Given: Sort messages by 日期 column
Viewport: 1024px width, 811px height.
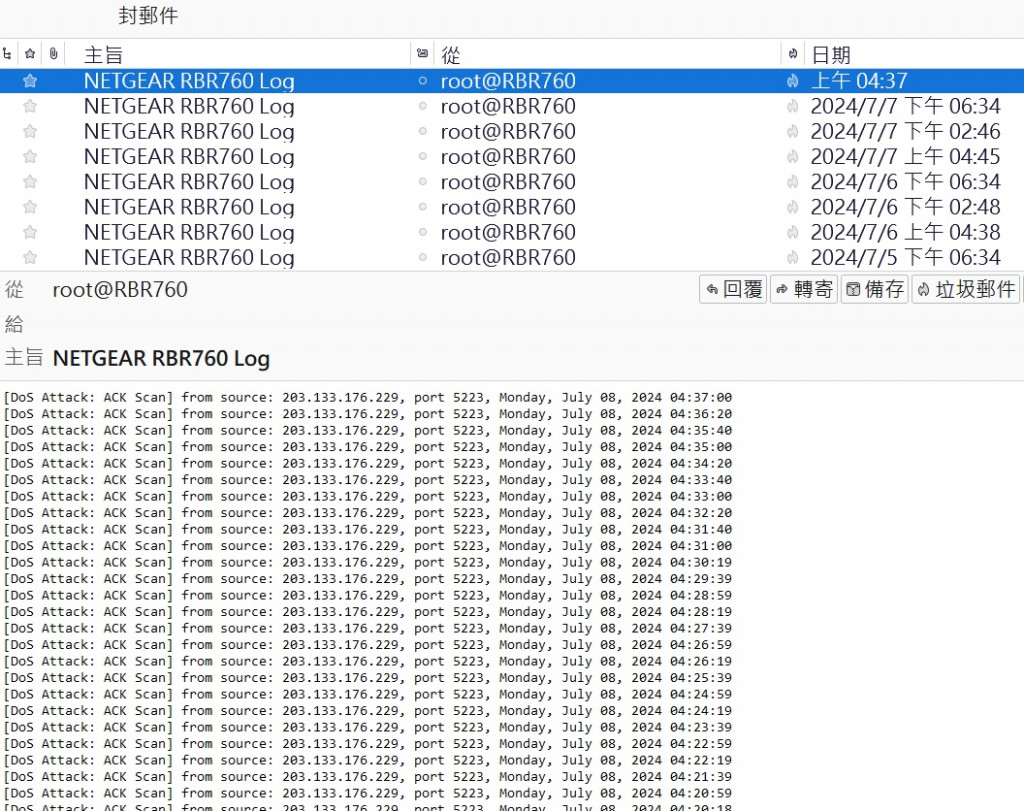Looking at the screenshot, I should click(x=831, y=55).
